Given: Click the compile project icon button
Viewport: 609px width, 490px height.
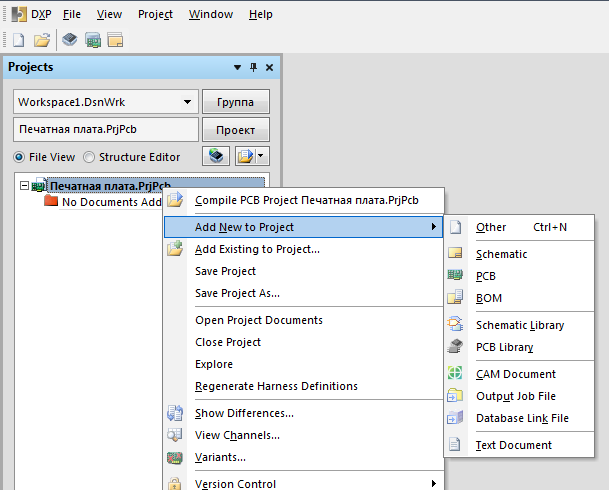Looking at the screenshot, I should (x=216, y=156).
